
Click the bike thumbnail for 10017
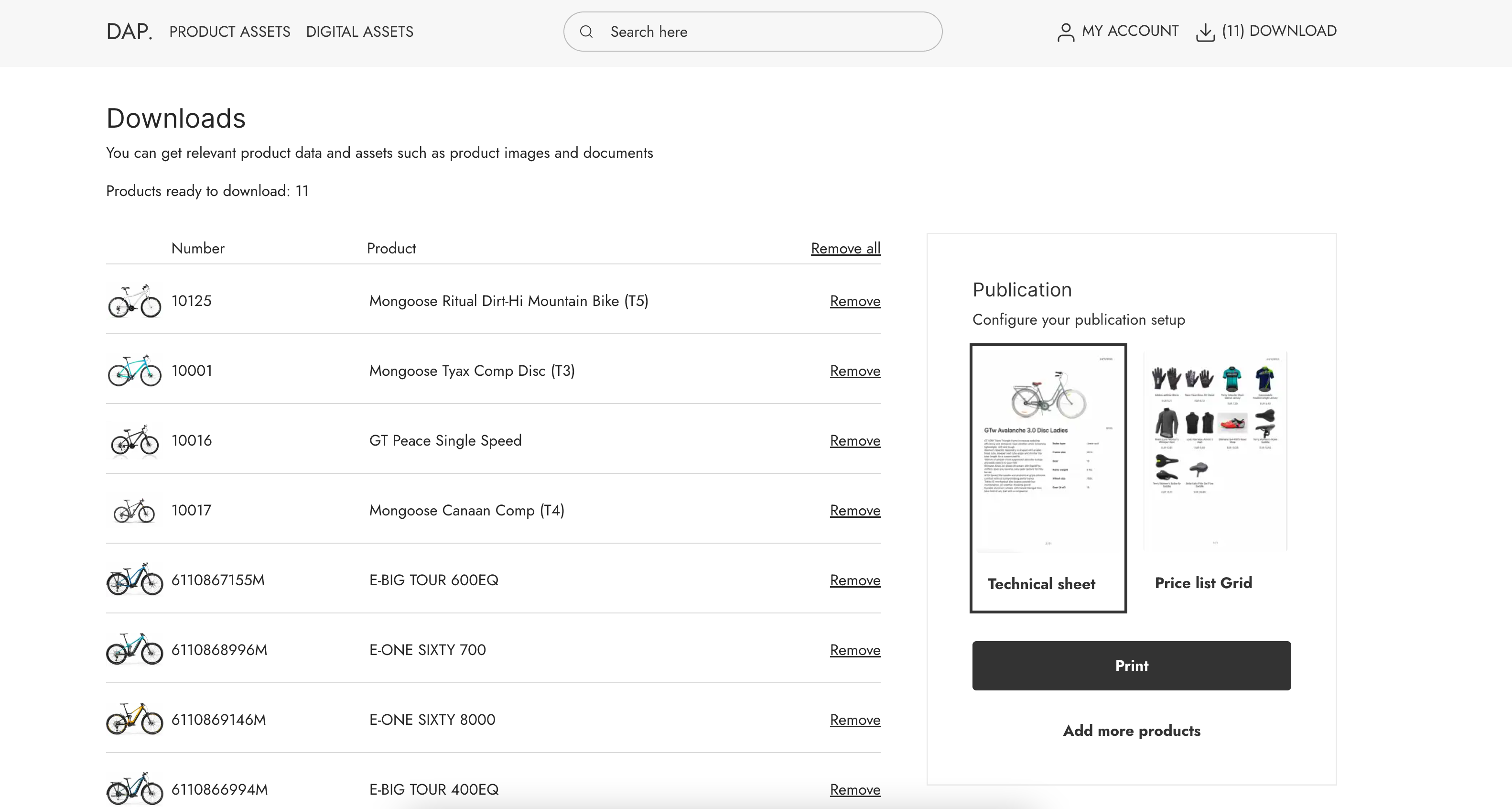(134, 510)
